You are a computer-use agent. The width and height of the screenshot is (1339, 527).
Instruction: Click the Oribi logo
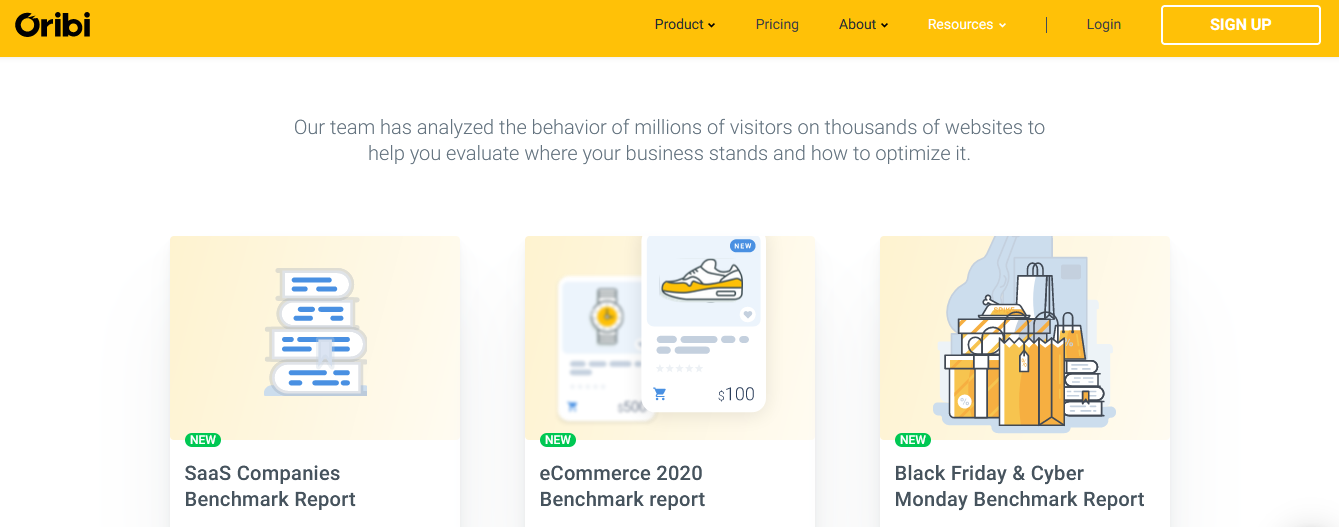(52, 24)
